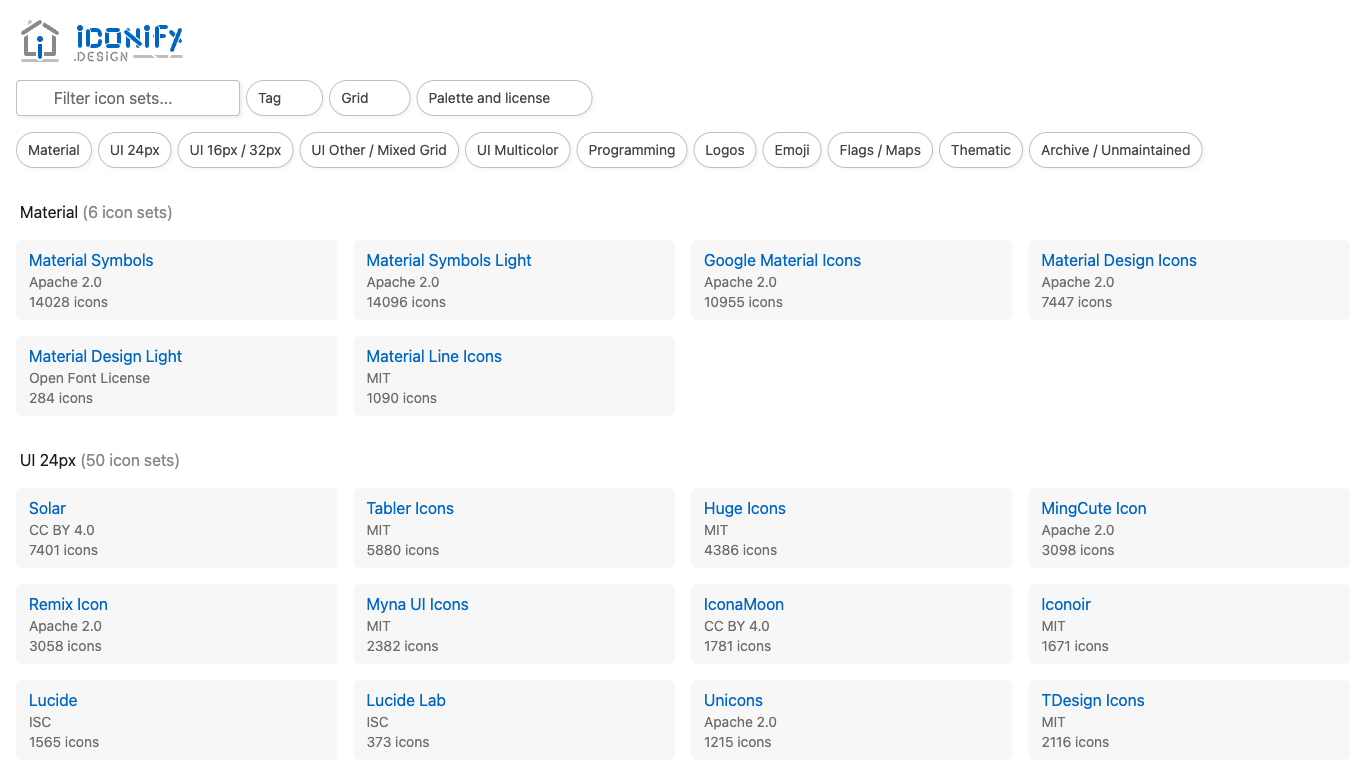Click the '14096 icons' count text

point(406,302)
